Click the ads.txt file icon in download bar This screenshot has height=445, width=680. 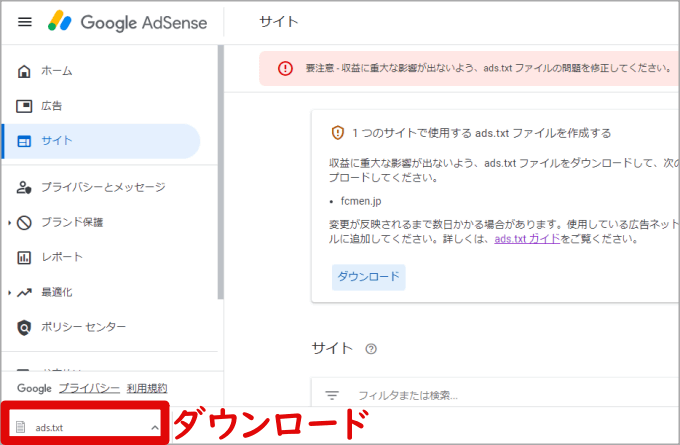coord(20,427)
